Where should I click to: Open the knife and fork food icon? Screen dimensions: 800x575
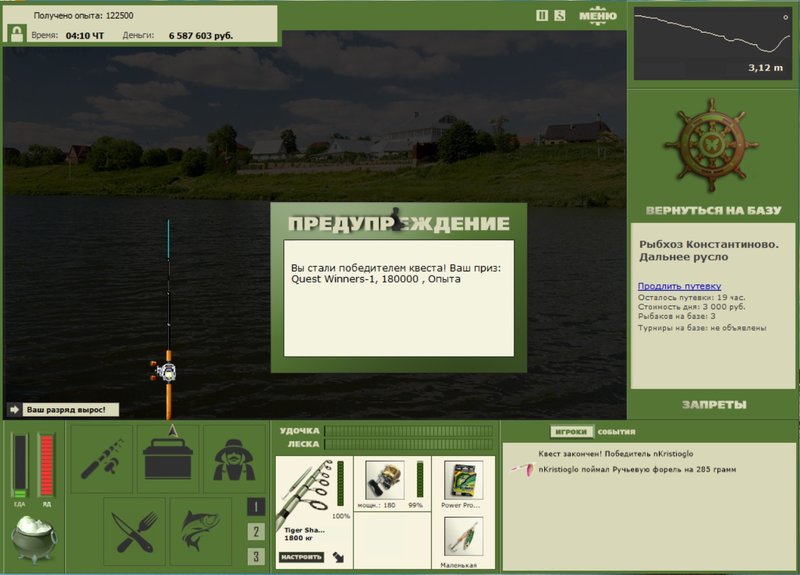pos(135,532)
